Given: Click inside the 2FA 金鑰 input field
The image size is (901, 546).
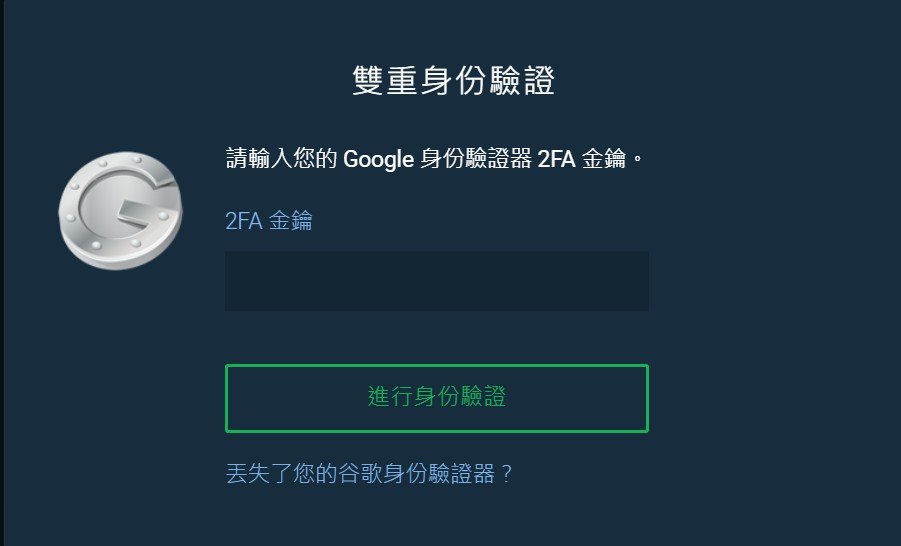Looking at the screenshot, I should 436,281.
